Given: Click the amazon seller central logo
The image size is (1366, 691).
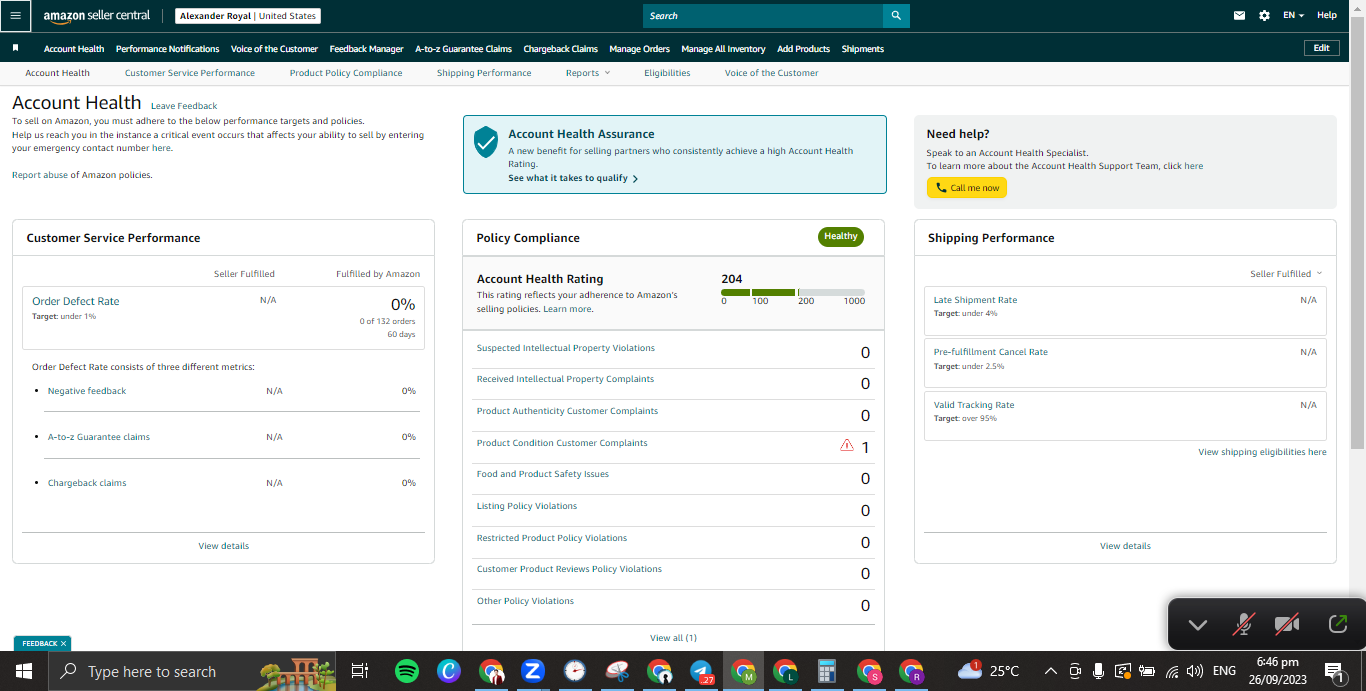Looking at the screenshot, I should (x=96, y=16).
